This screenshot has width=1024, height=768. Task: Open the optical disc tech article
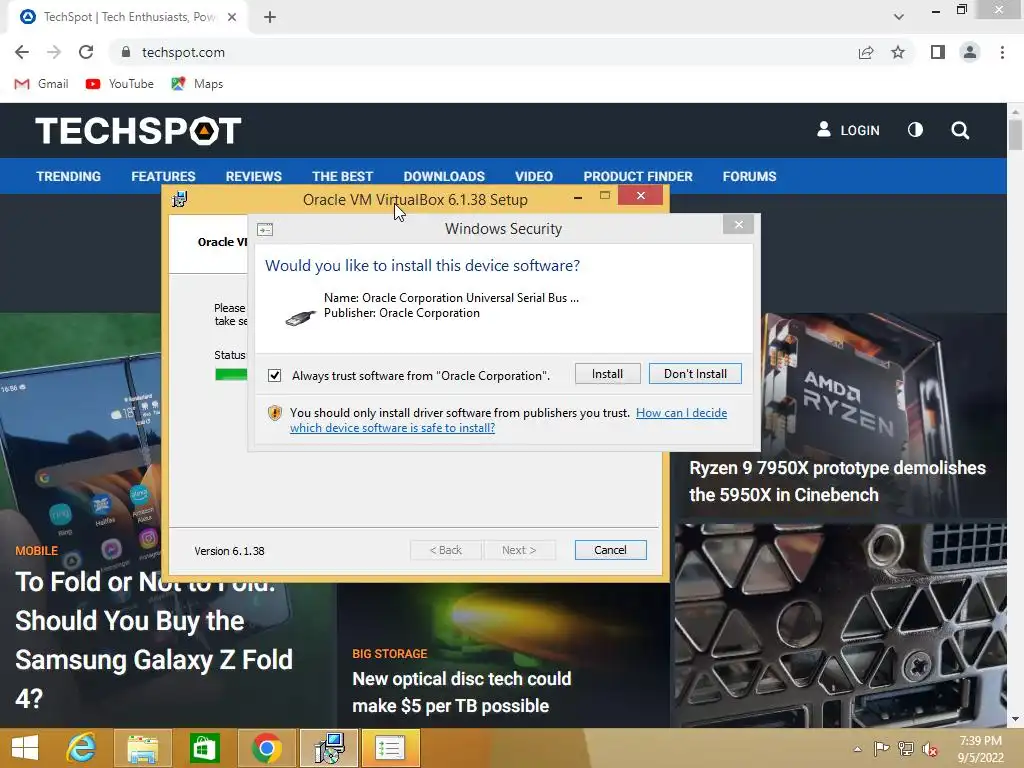[x=462, y=692]
